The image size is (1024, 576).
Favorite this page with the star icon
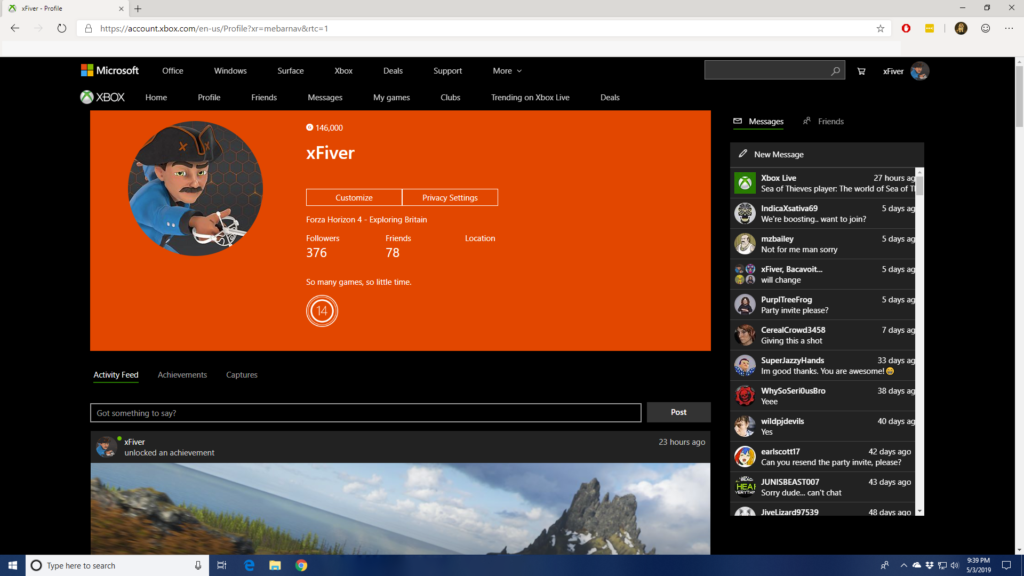click(880, 29)
